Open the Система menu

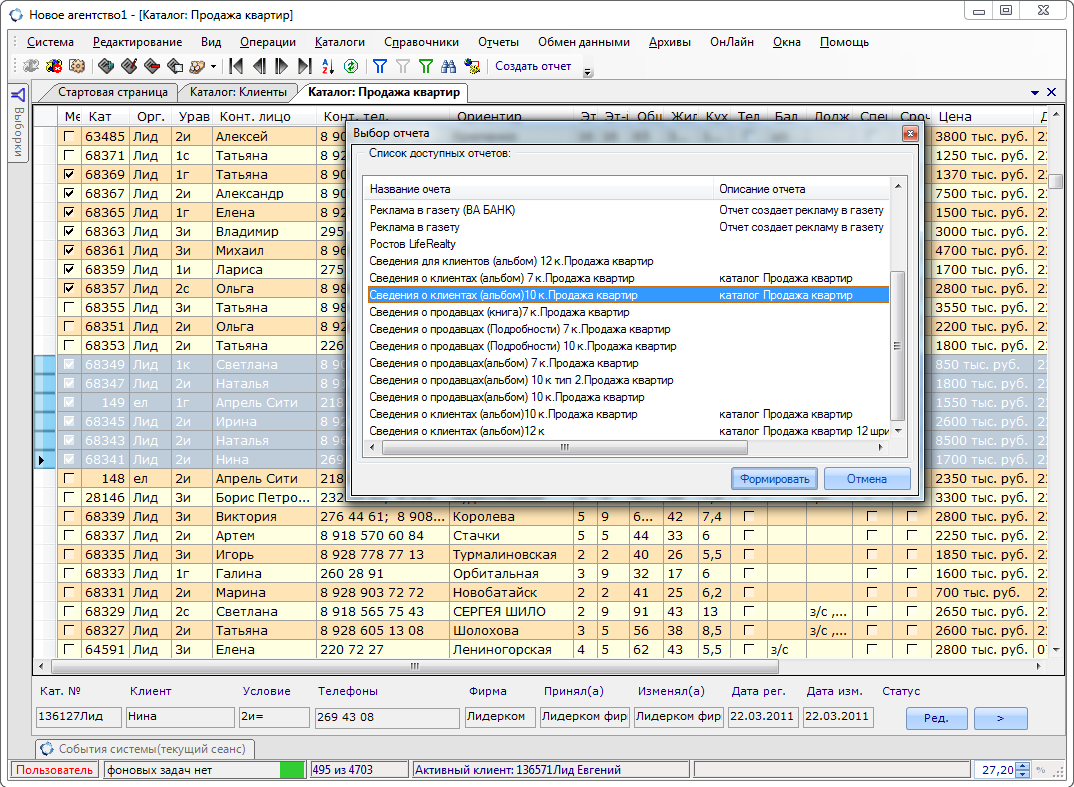click(x=50, y=42)
